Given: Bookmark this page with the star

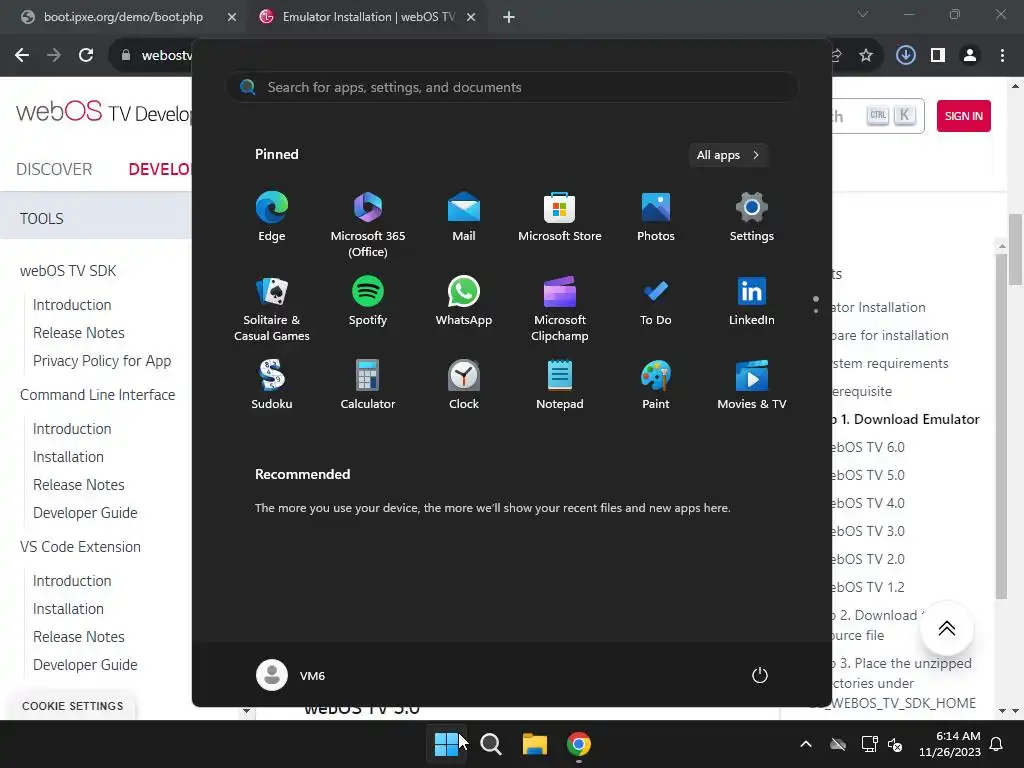Looking at the screenshot, I should click(x=866, y=56).
